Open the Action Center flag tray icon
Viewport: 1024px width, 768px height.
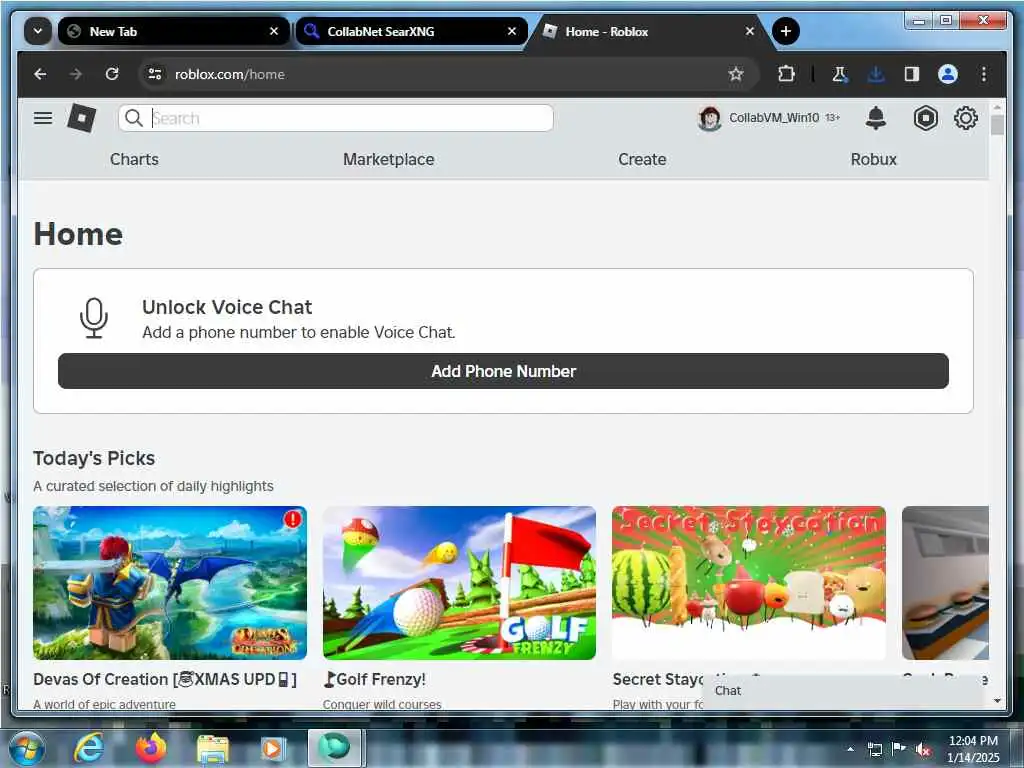[x=899, y=749]
